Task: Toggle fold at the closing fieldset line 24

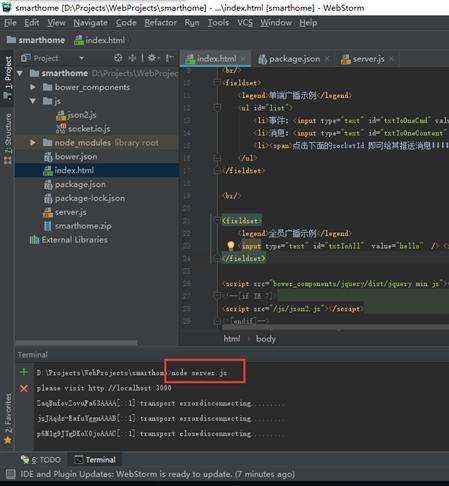Action: click(217, 258)
